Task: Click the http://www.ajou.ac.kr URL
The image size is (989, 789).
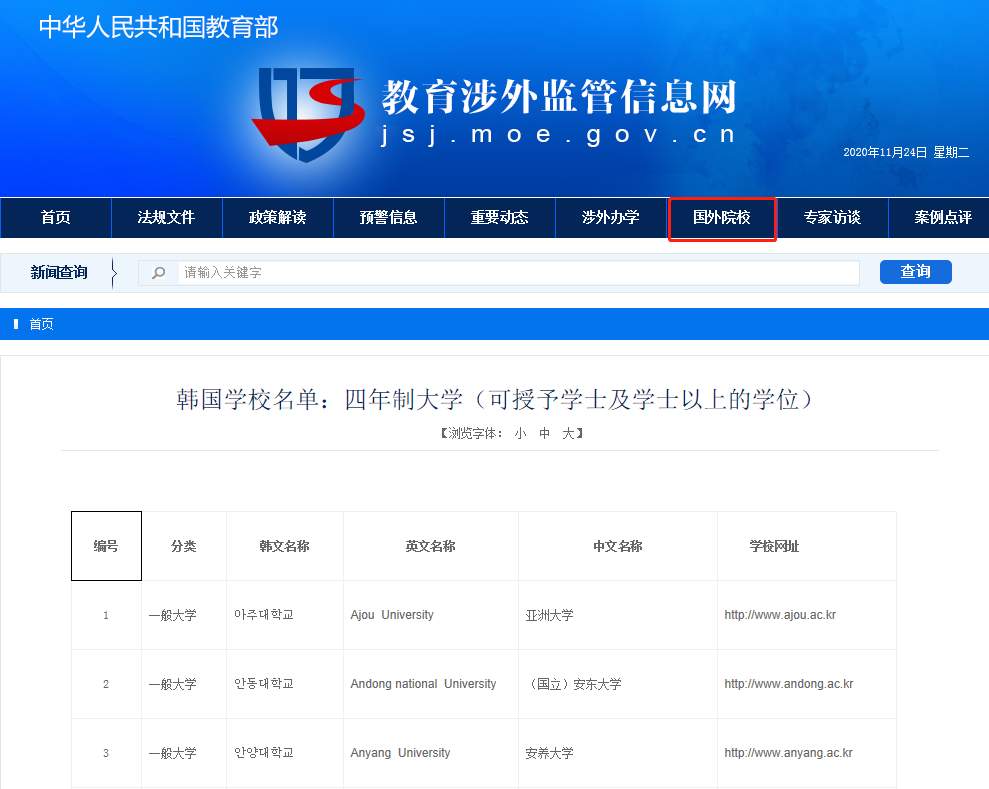Action: click(x=780, y=615)
